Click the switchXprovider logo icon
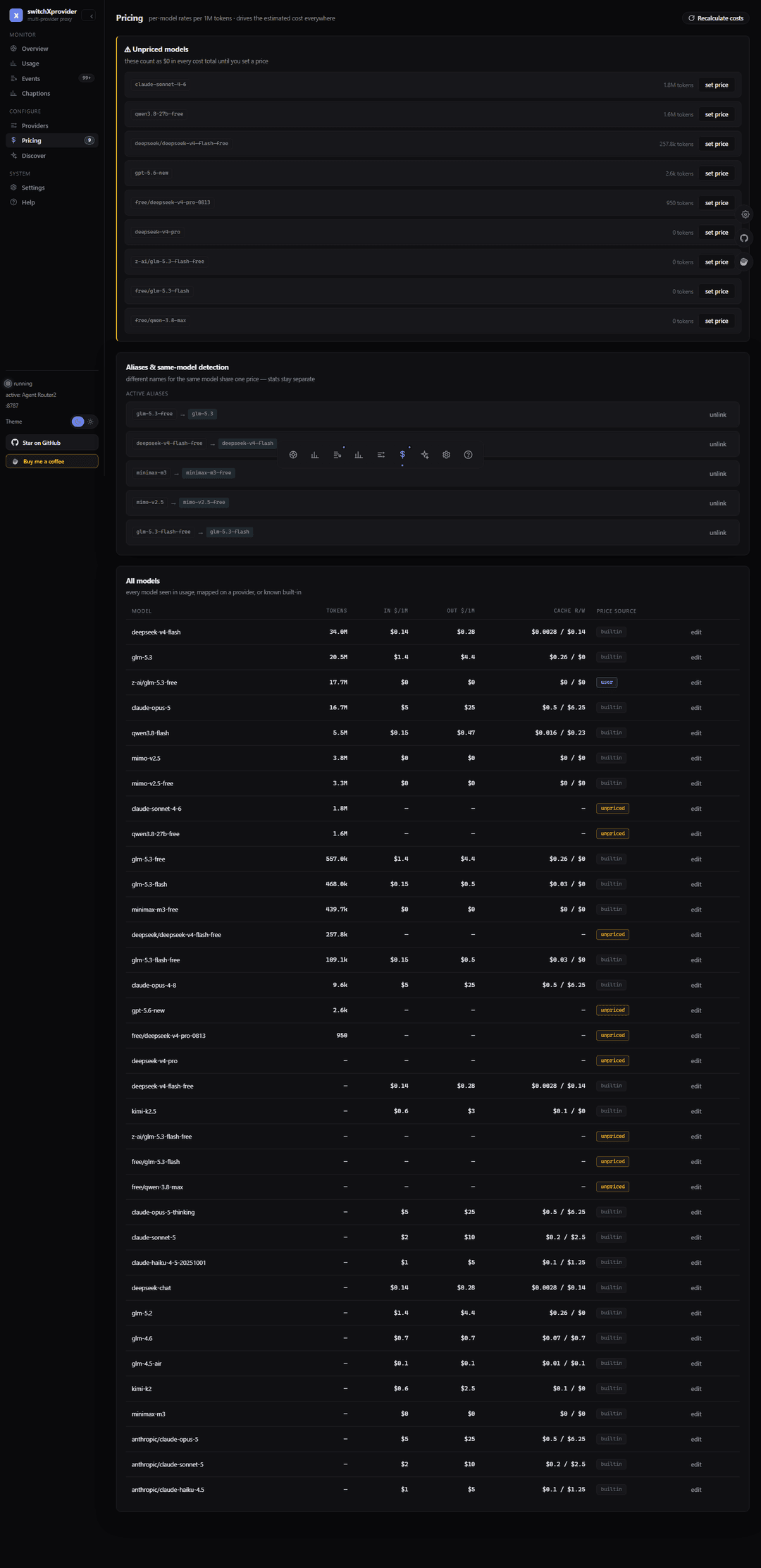This screenshot has height=1568, width=761. (16, 16)
